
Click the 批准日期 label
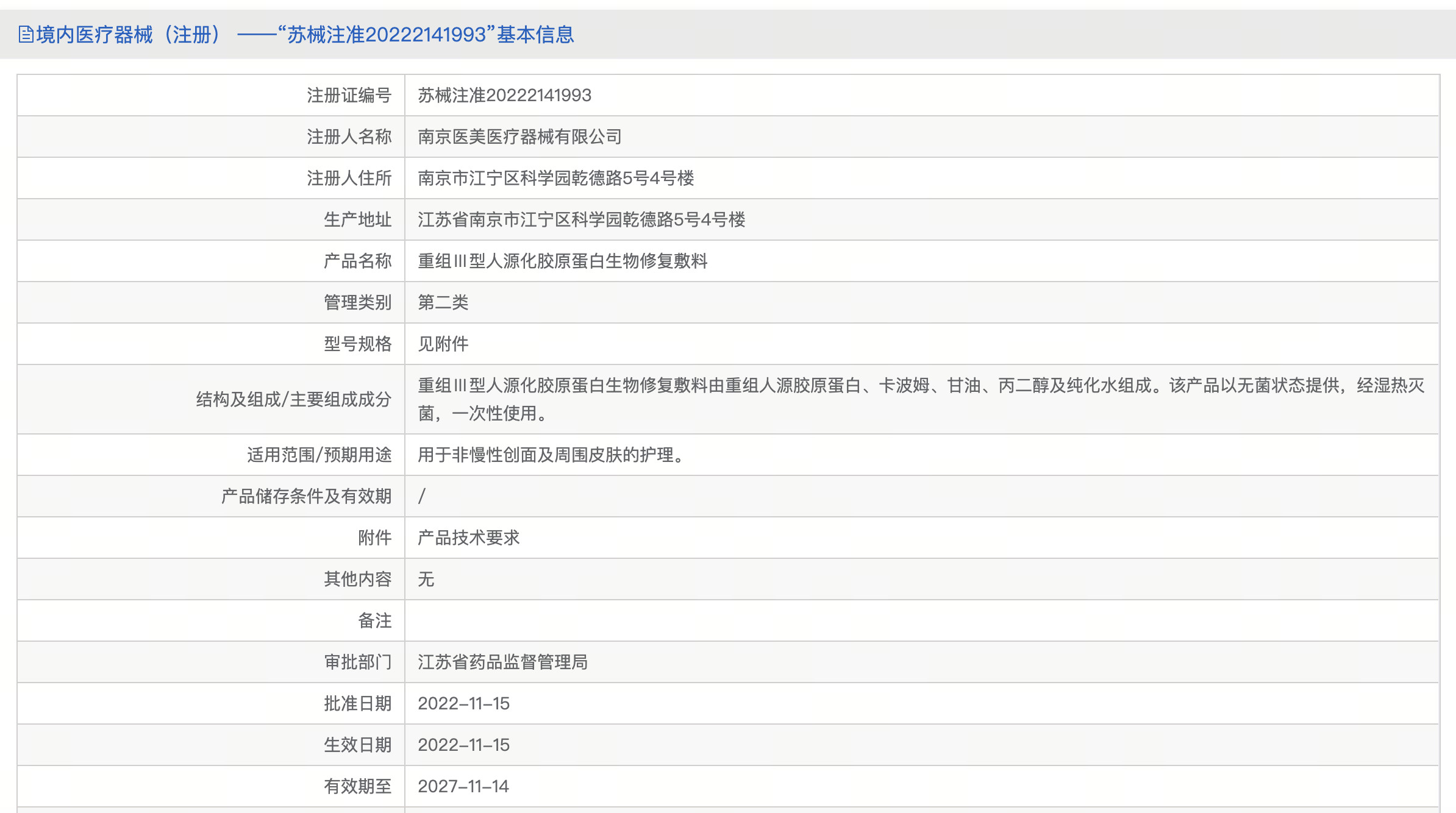click(x=357, y=704)
